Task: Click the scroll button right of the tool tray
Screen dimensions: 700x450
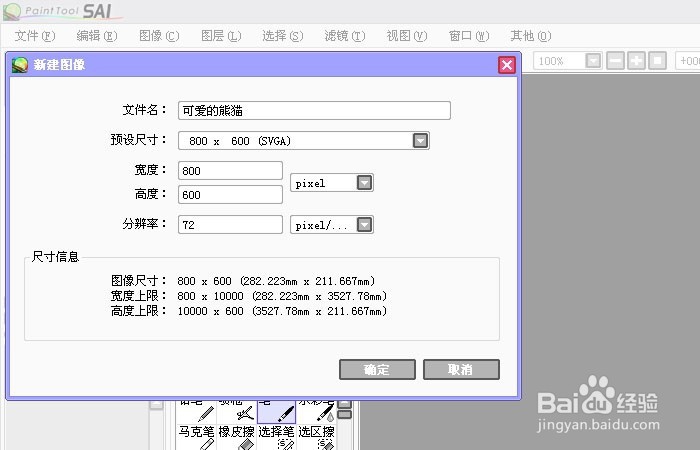Action: tap(344, 404)
